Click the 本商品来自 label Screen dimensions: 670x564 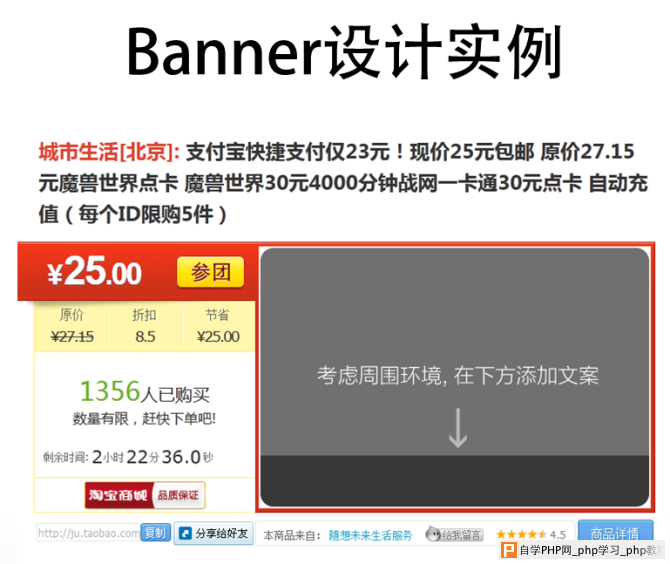pos(292,535)
